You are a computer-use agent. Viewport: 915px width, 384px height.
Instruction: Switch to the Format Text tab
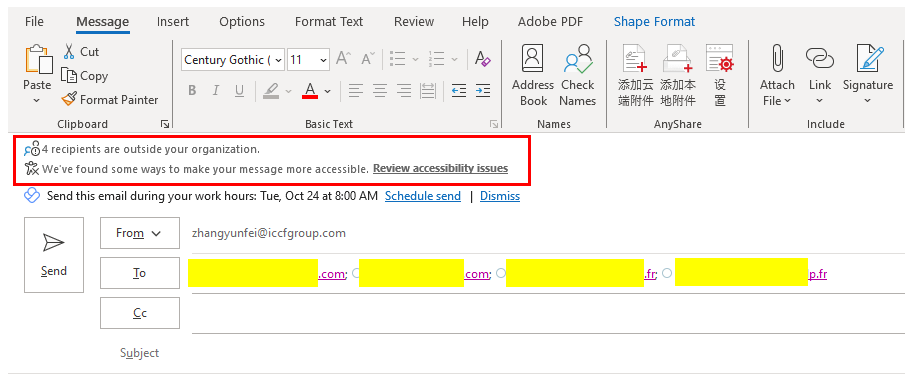pos(329,22)
